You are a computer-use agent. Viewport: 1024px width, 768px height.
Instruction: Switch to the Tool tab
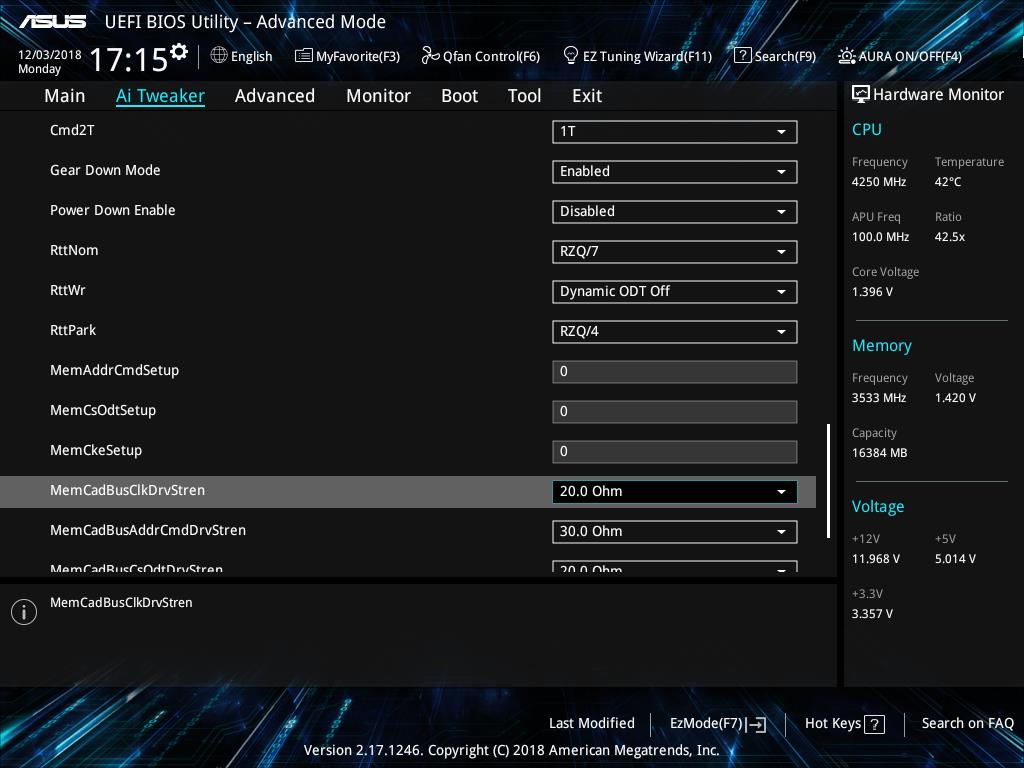524,96
